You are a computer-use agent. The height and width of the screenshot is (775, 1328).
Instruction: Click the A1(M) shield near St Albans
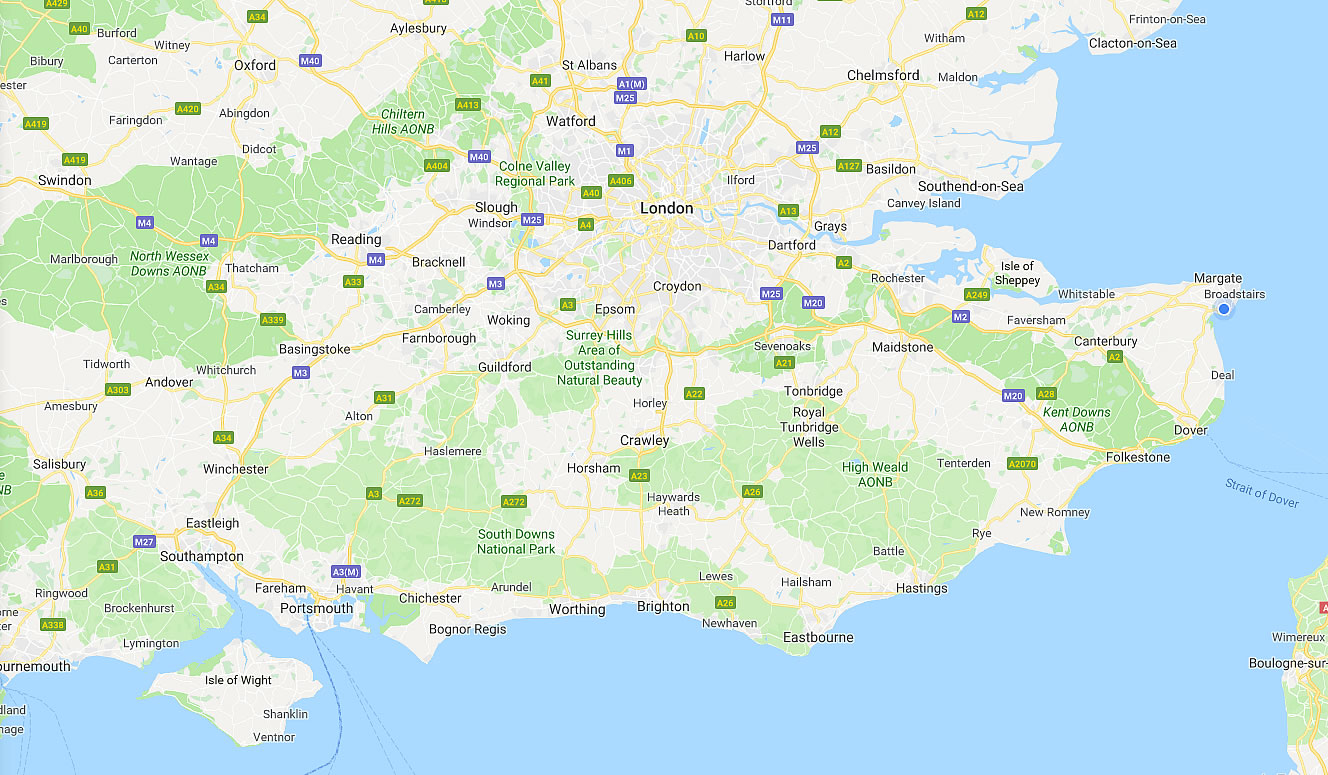pos(631,84)
